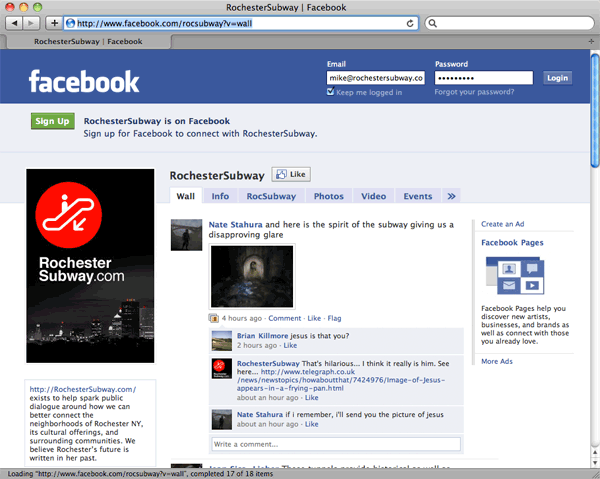The height and width of the screenshot is (479, 600).
Task: Open the RocSubway tab
Action: [271, 196]
